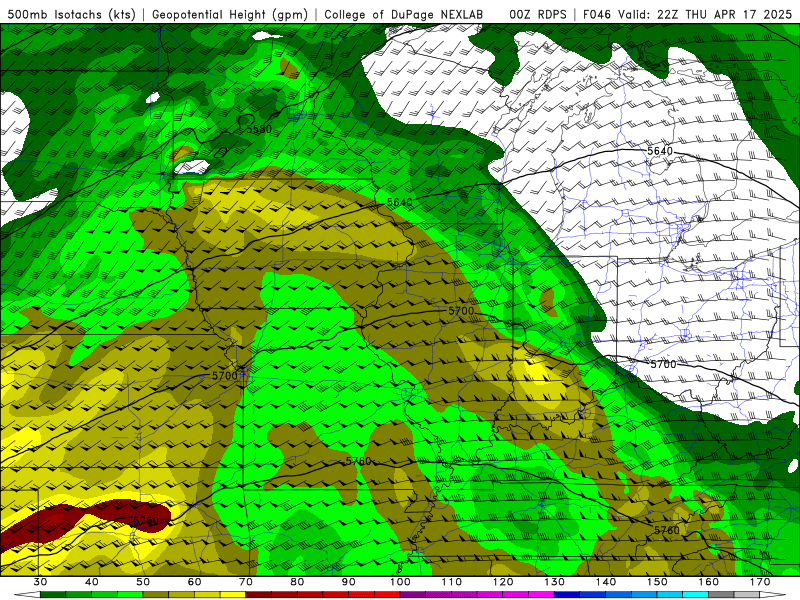Viewport: 800px width, 600px height.
Task: Click the dark red 70-75 kt legend swatch
Action: [x=259, y=595]
